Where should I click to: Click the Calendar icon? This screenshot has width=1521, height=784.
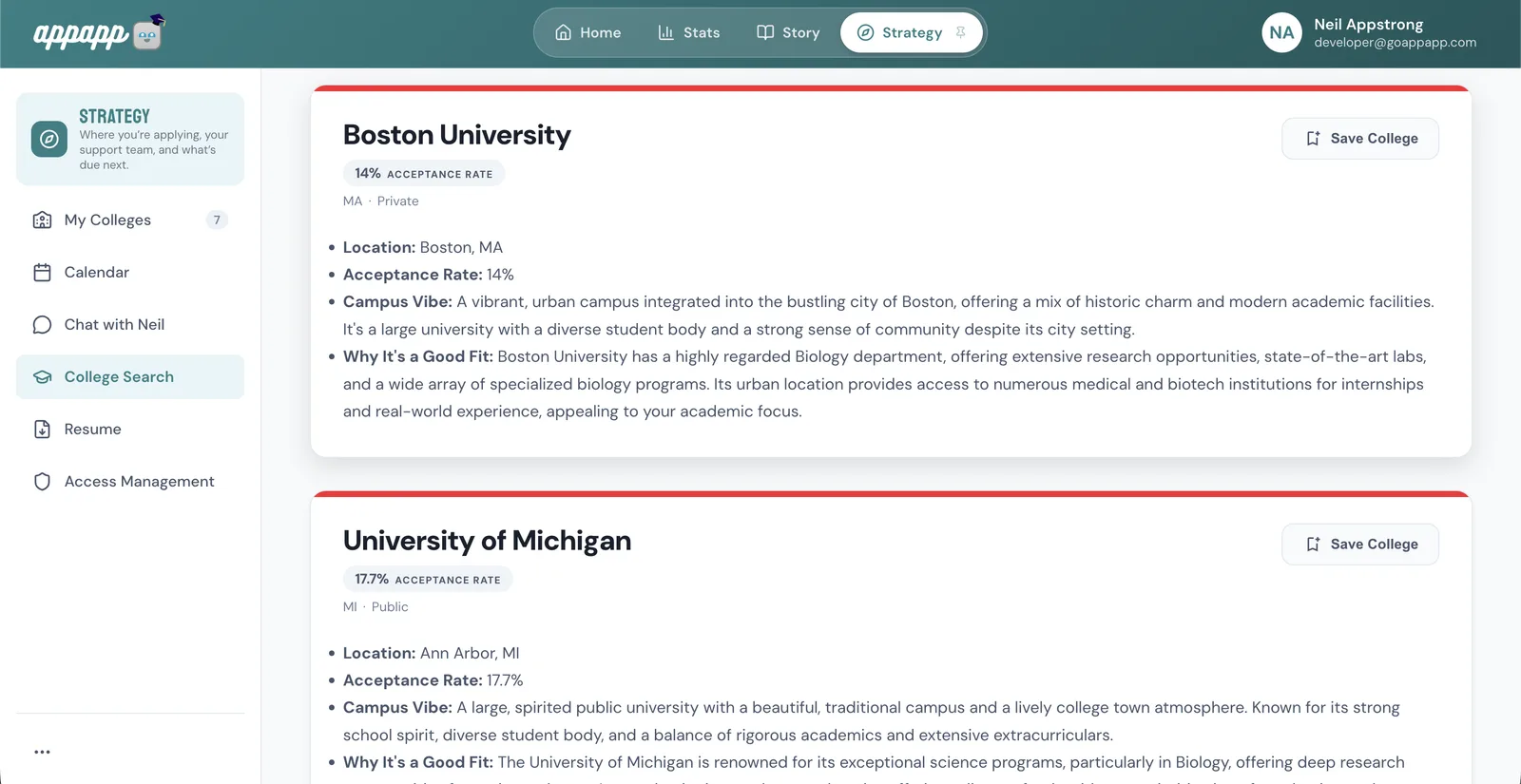pyautogui.click(x=42, y=272)
